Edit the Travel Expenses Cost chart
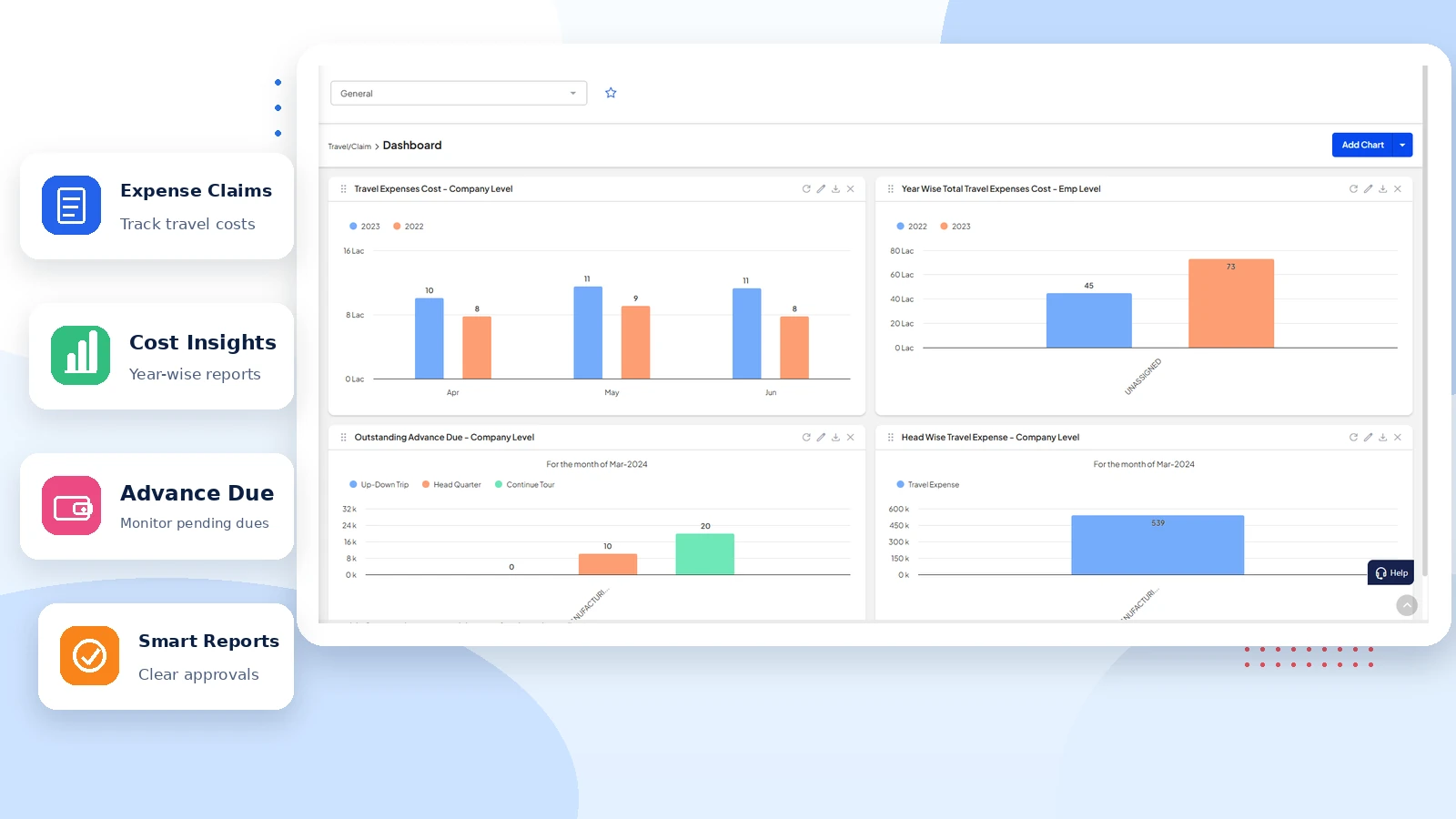The image size is (1456, 819). click(x=821, y=189)
